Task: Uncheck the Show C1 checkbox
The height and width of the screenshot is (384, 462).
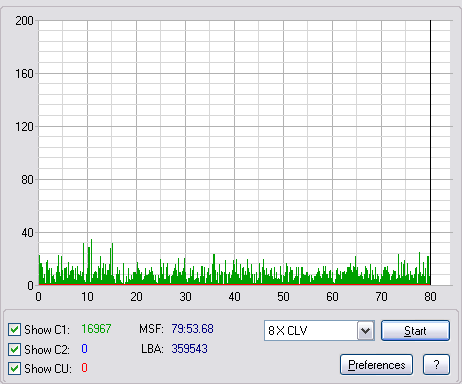Action: [x=14, y=330]
